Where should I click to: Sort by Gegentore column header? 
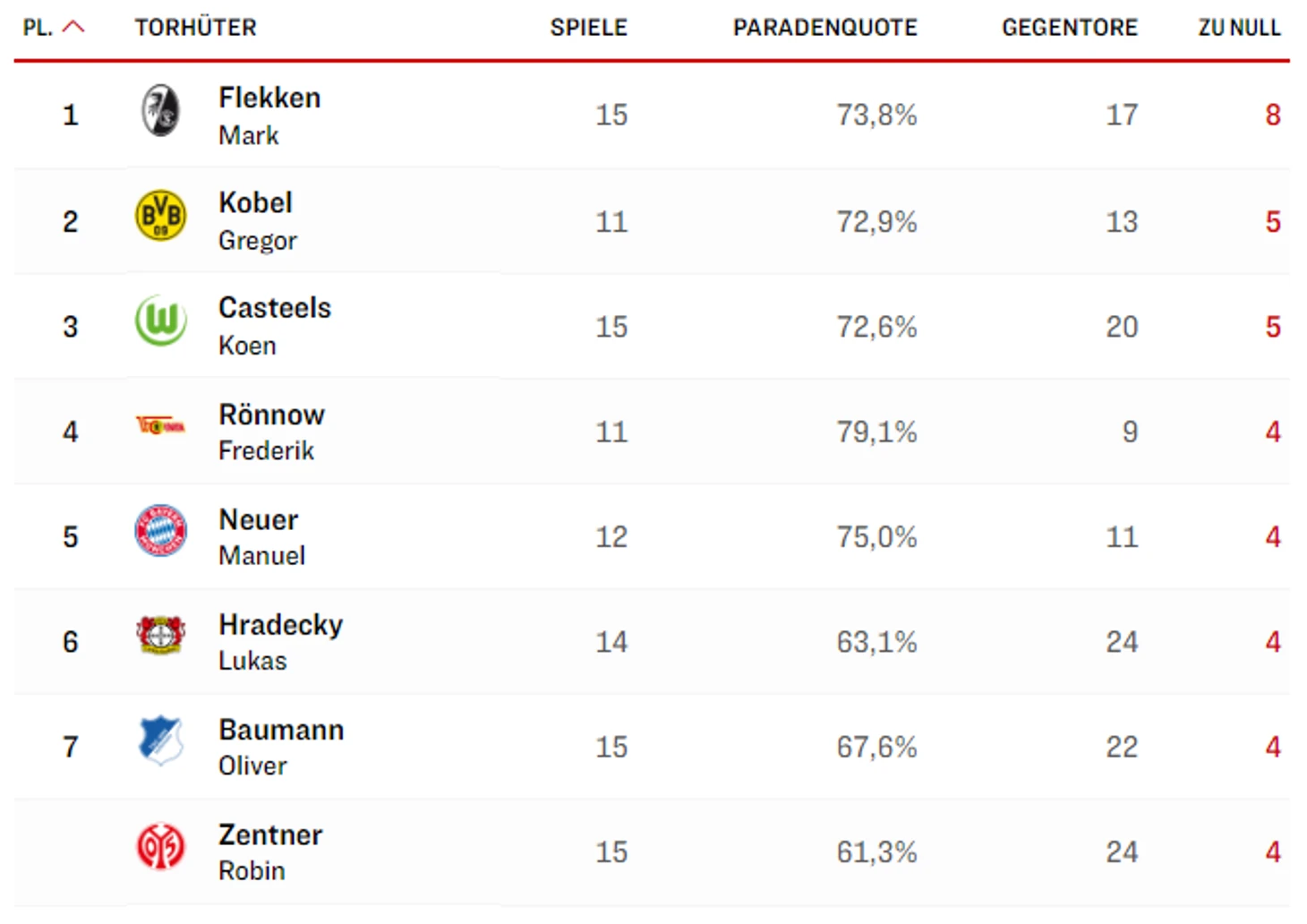point(1069,28)
